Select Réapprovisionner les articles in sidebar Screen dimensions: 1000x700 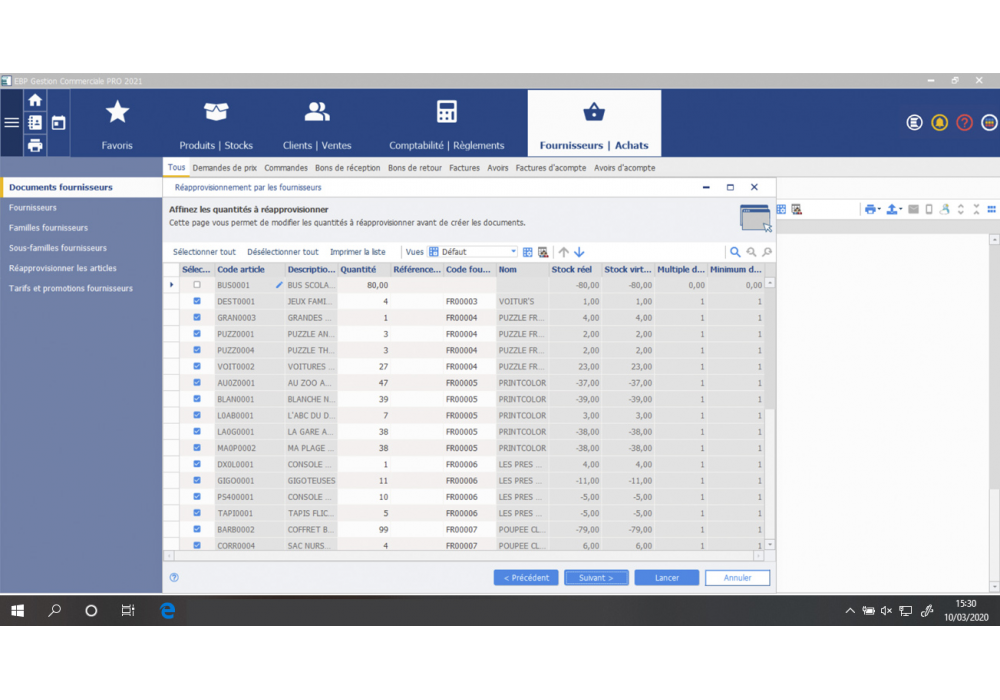(63, 268)
